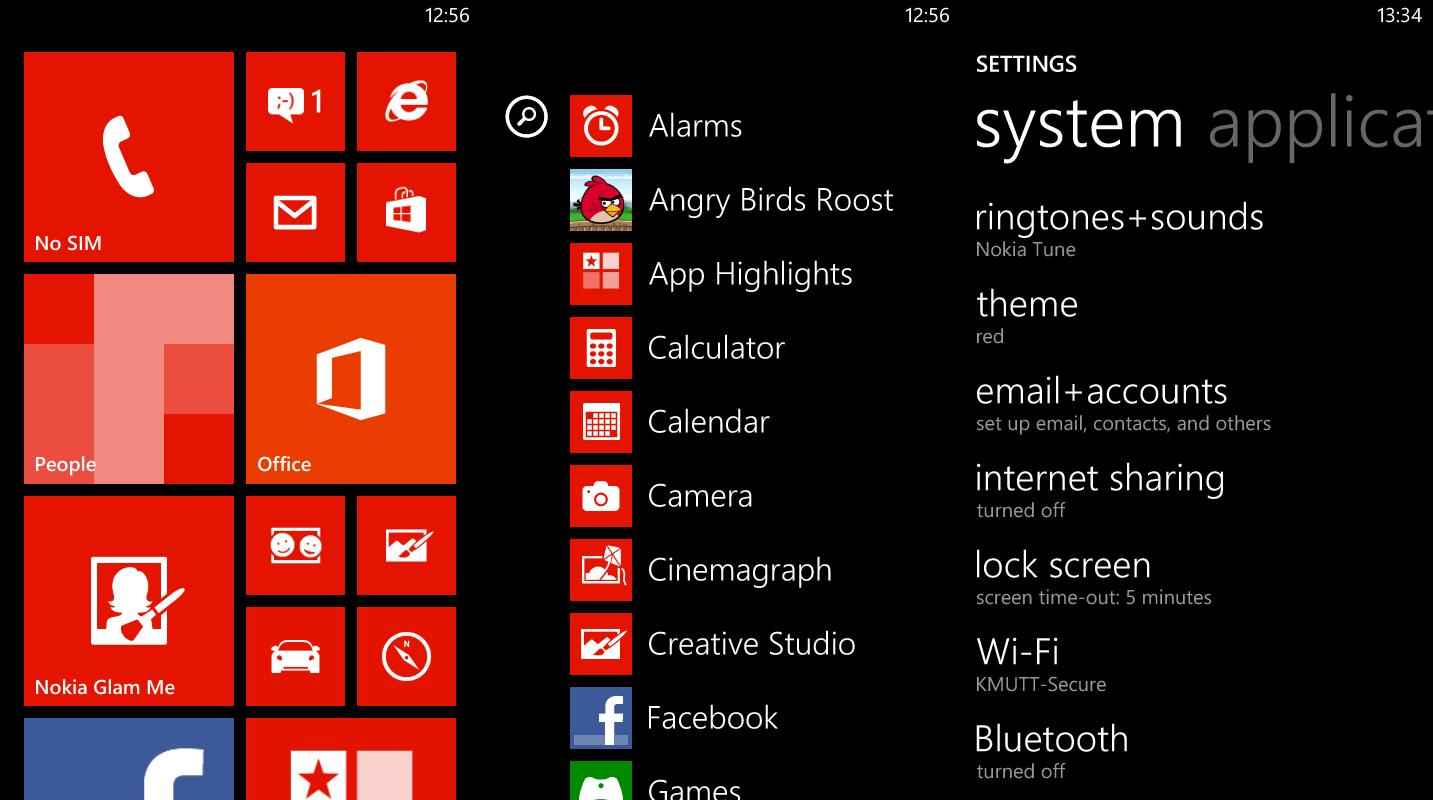1433x800 pixels.
Task: Click the 'screen time-out: 5 minutes' text
Action: pos(1093,598)
